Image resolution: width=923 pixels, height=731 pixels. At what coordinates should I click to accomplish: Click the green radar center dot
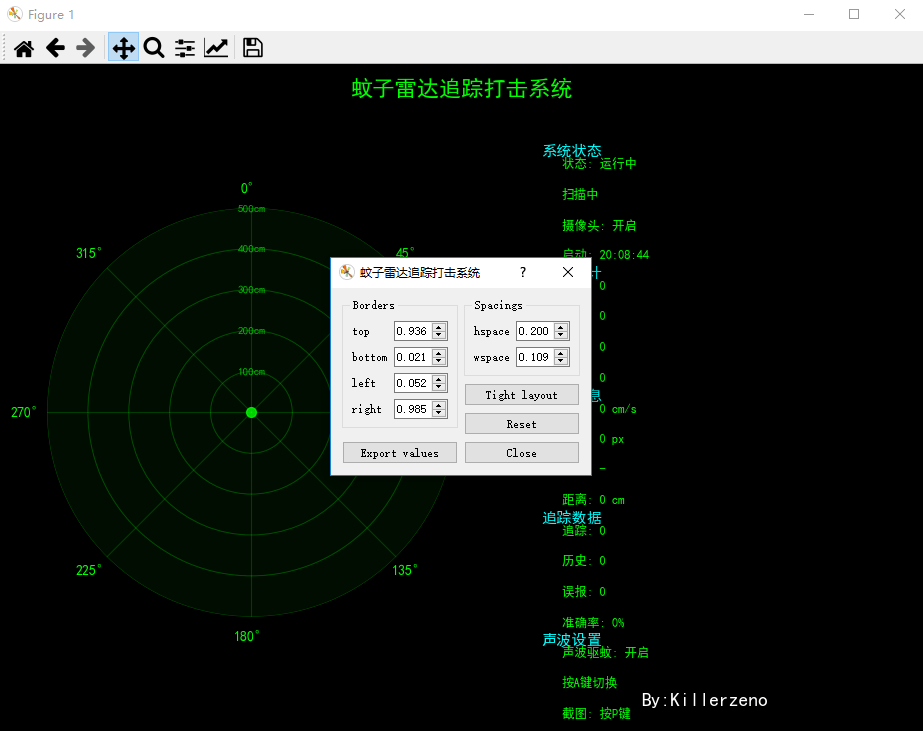click(x=251, y=412)
